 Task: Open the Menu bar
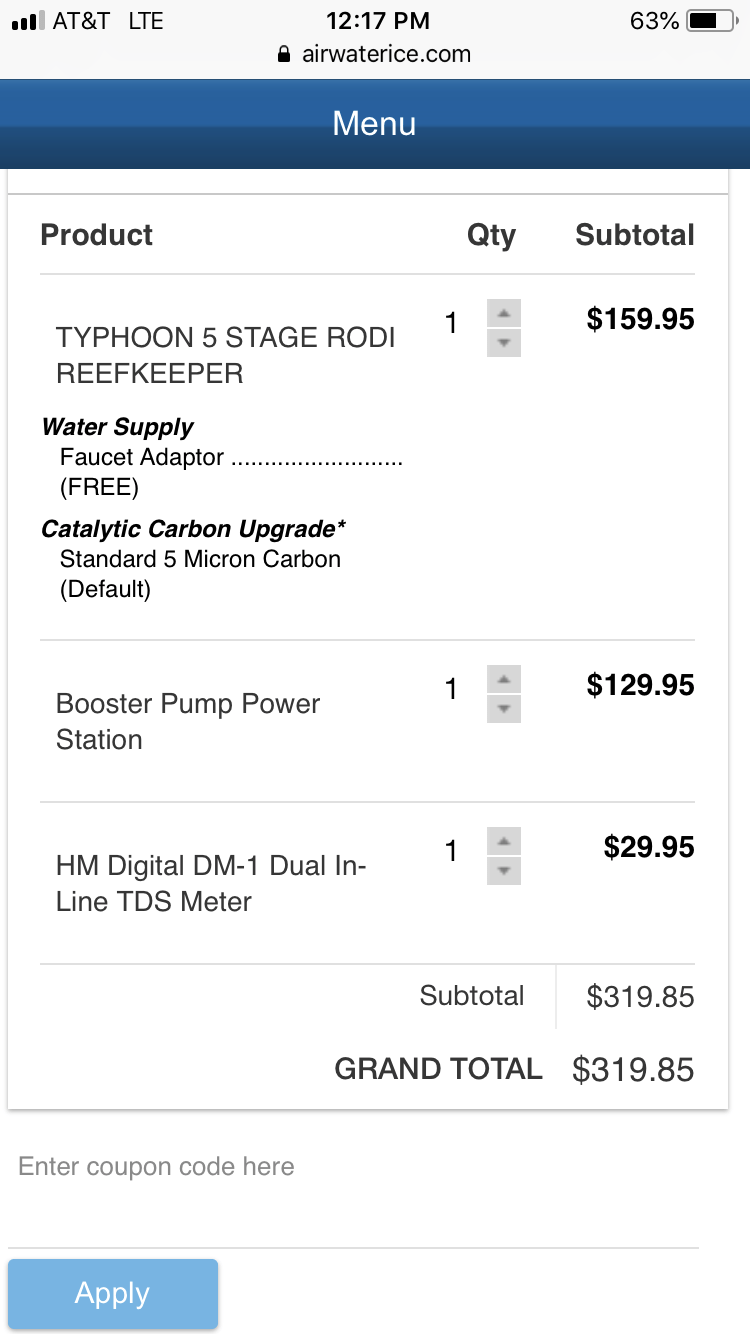tap(374, 124)
